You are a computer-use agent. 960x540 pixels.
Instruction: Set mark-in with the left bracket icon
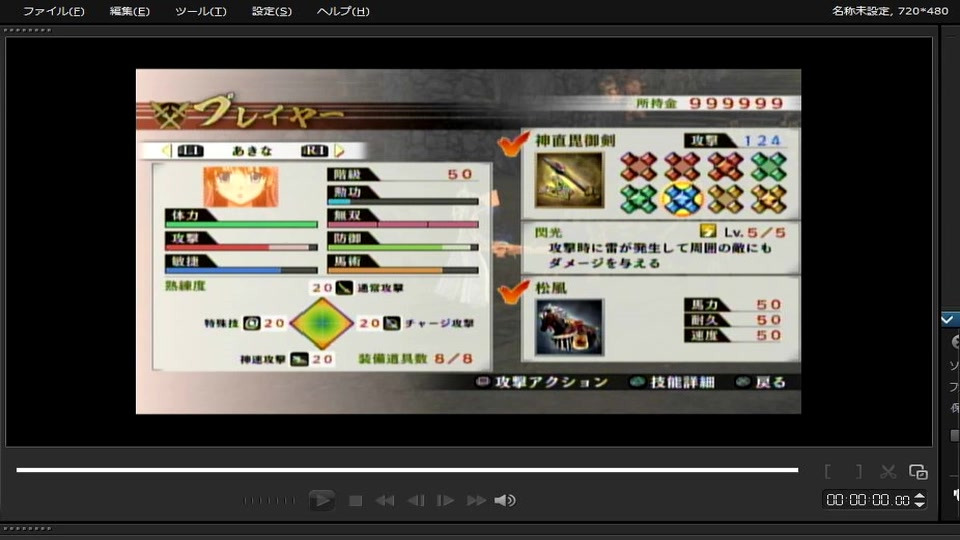[x=828, y=471]
